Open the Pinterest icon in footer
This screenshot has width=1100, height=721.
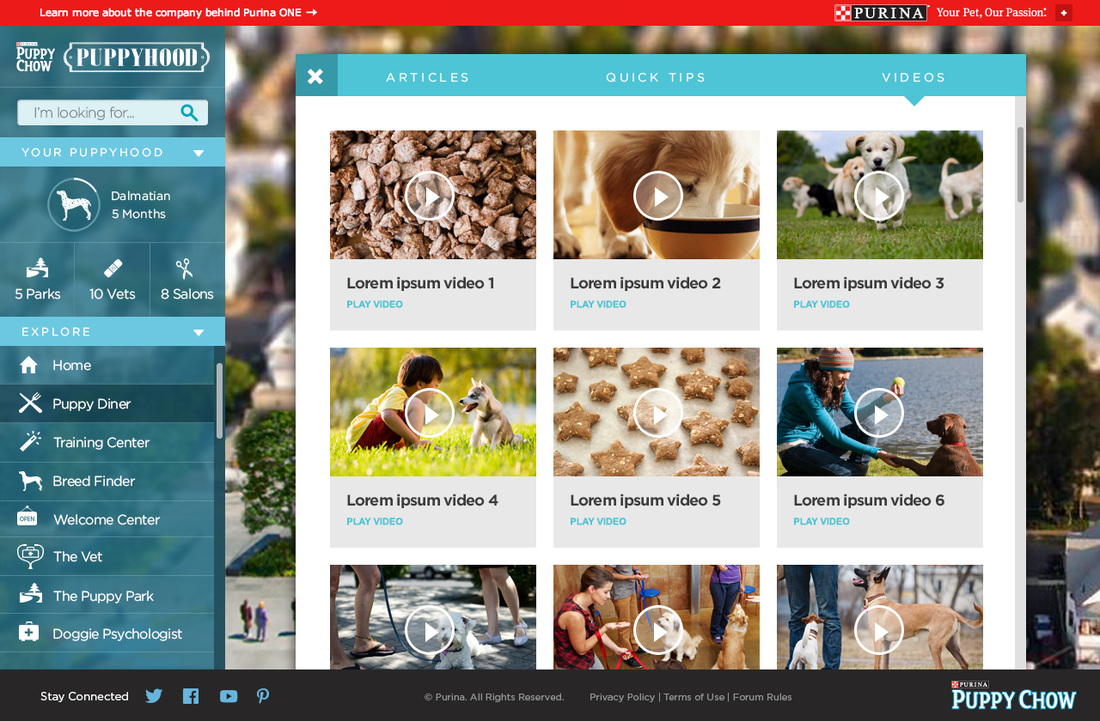[263, 696]
